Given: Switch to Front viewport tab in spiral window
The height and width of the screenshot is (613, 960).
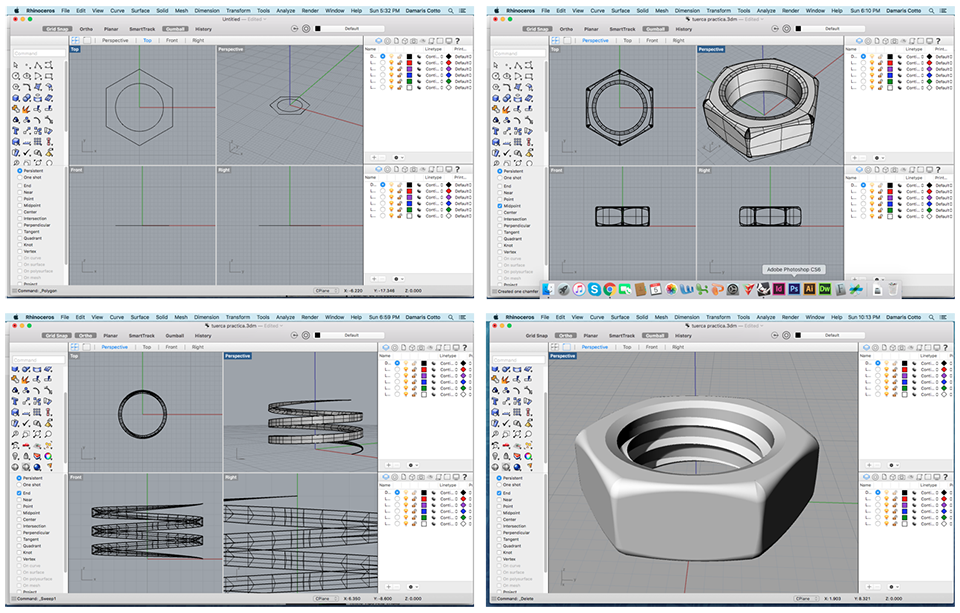Looking at the screenshot, I should coord(171,347).
